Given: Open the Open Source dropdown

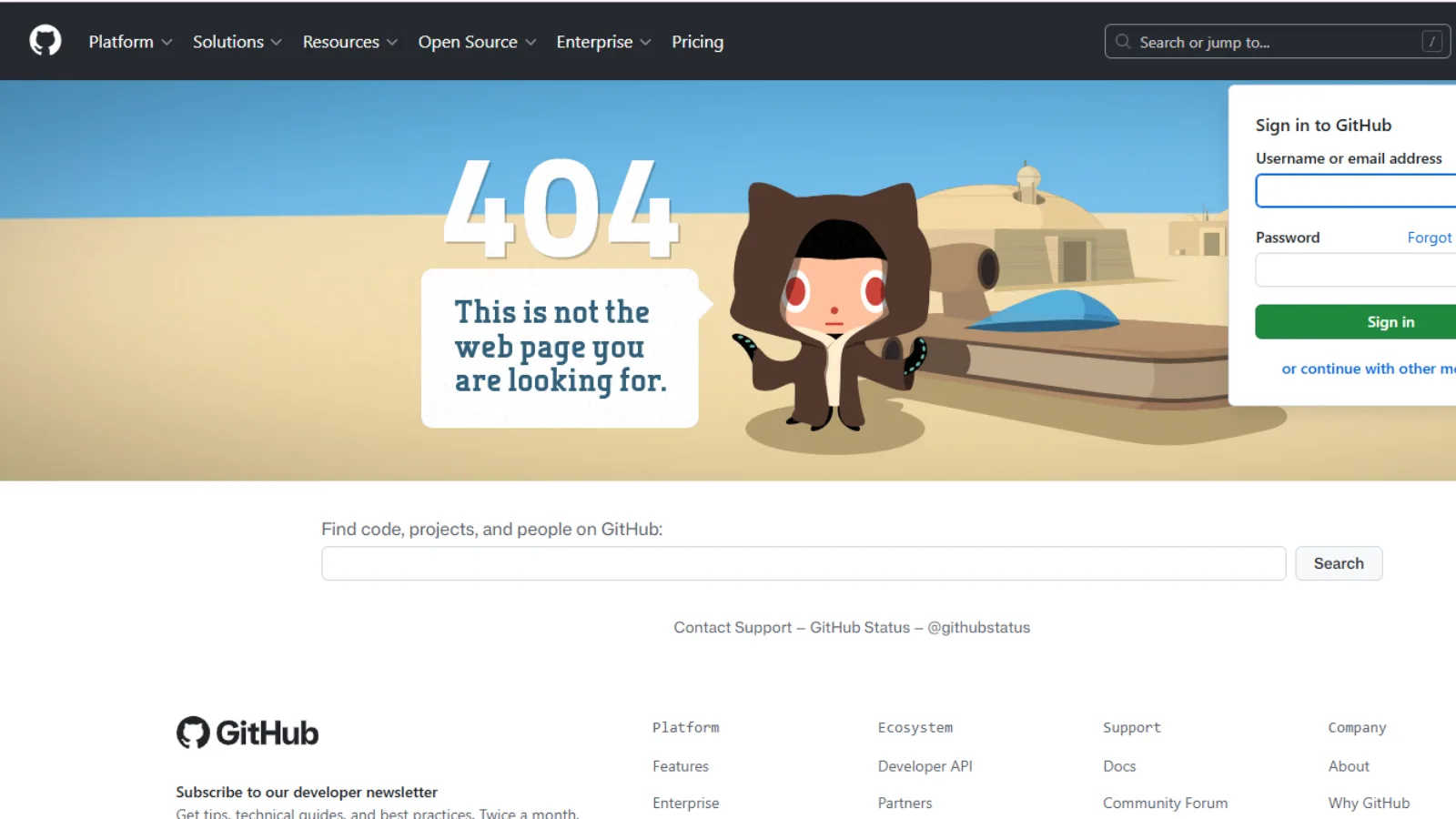Looking at the screenshot, I should coord(477,42).
